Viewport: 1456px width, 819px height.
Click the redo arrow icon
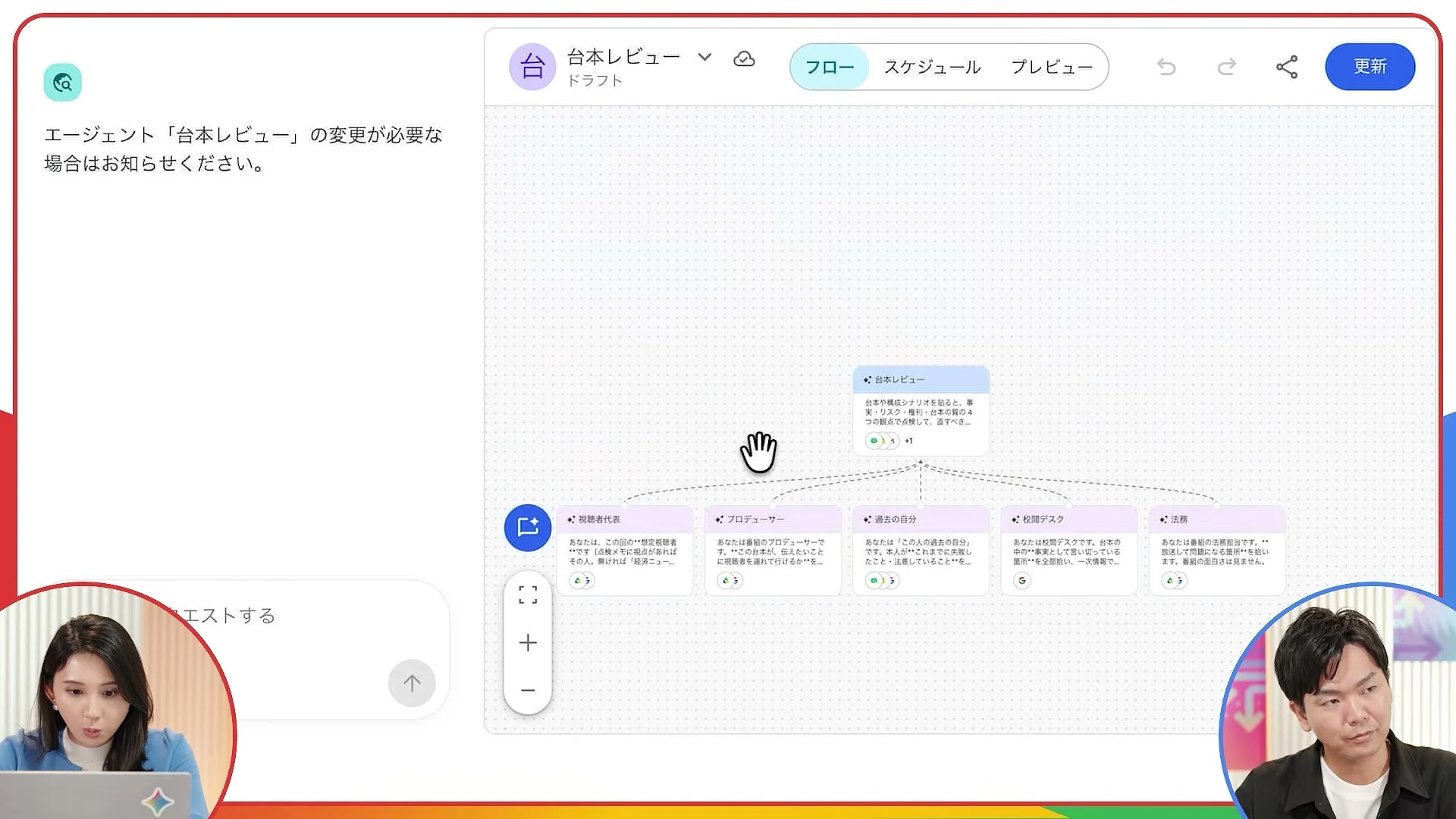coord(1226,67)
